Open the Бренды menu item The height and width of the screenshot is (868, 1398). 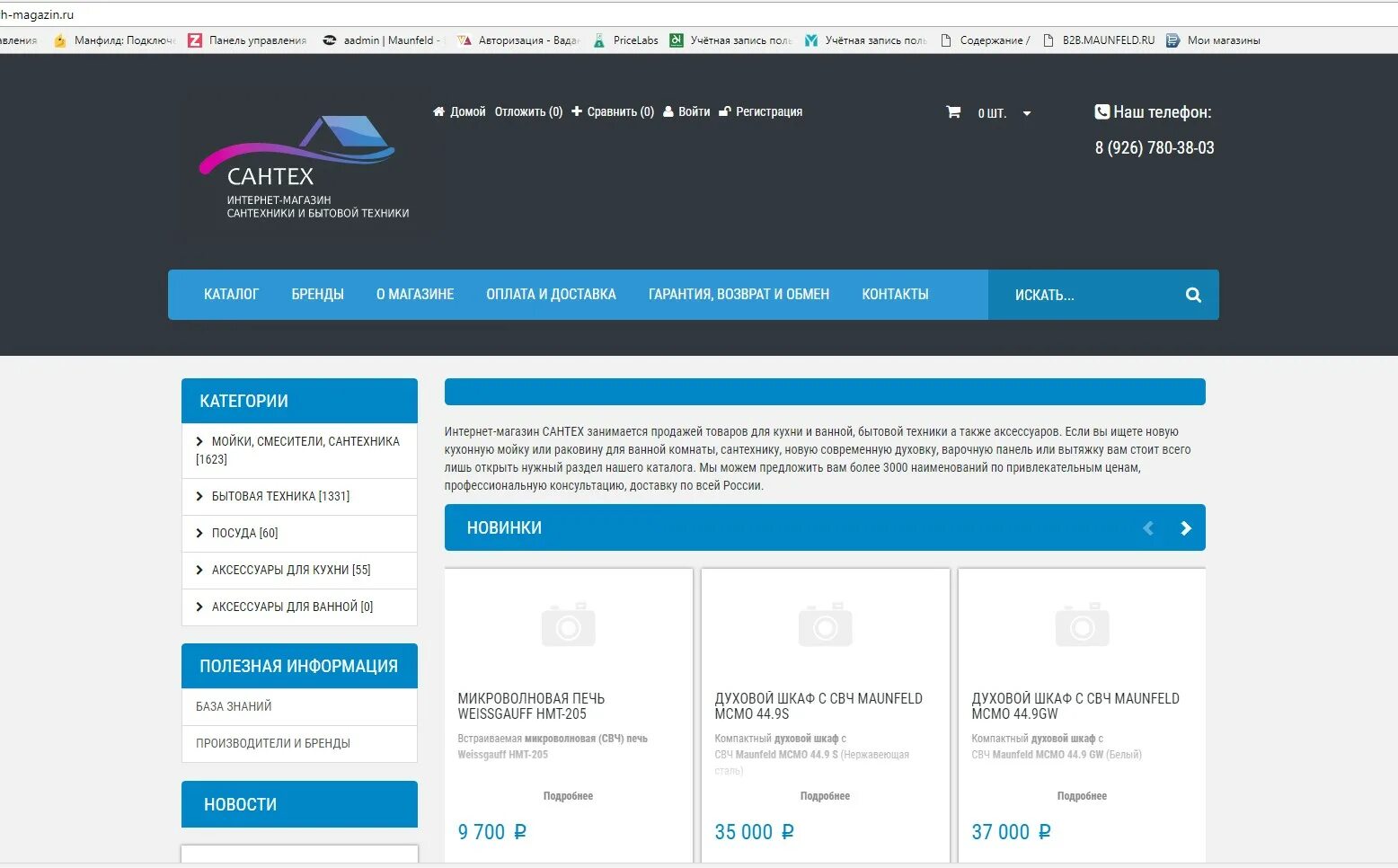tap(317, 295)
